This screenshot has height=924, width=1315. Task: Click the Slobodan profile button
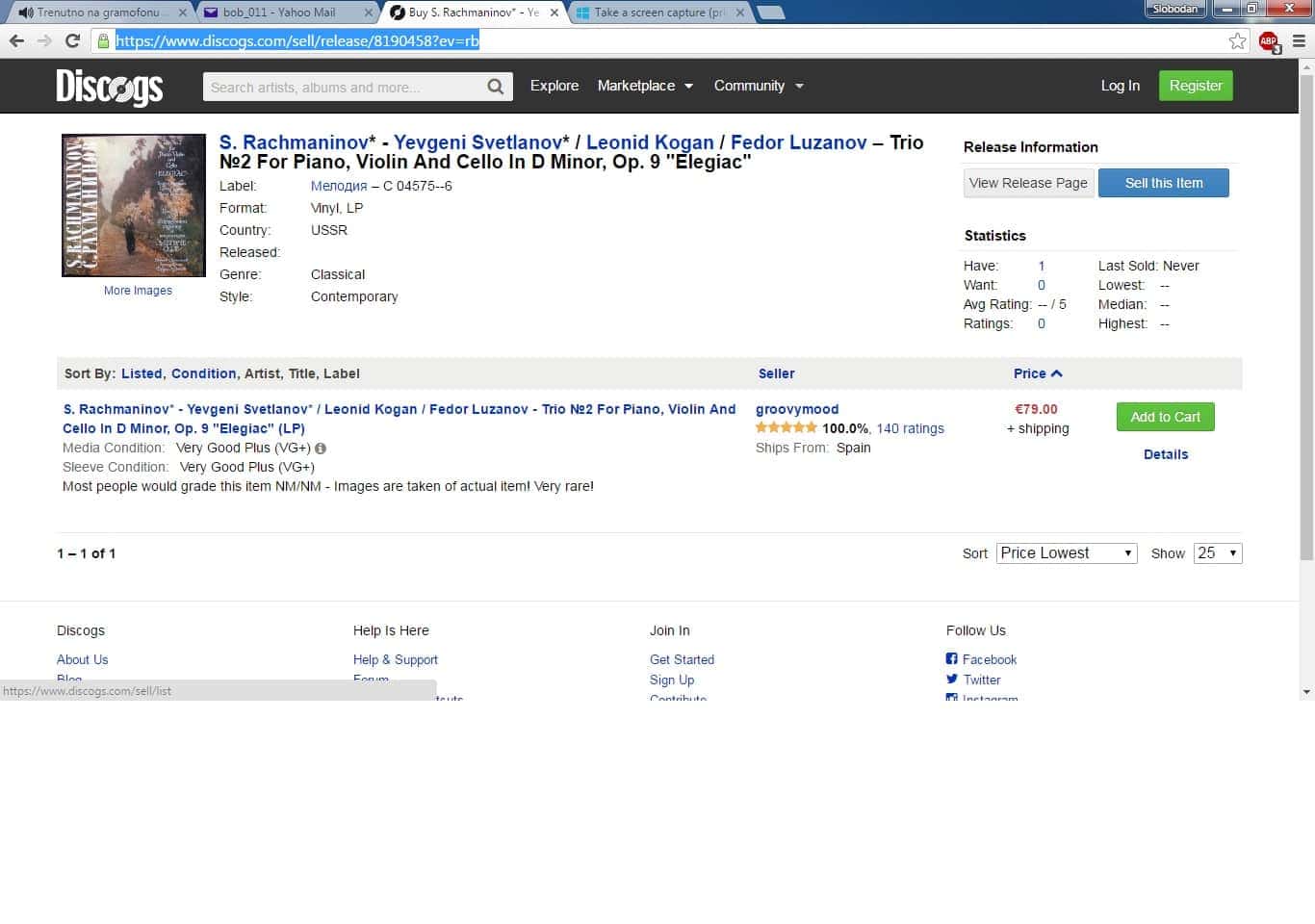coord(1175,9)
